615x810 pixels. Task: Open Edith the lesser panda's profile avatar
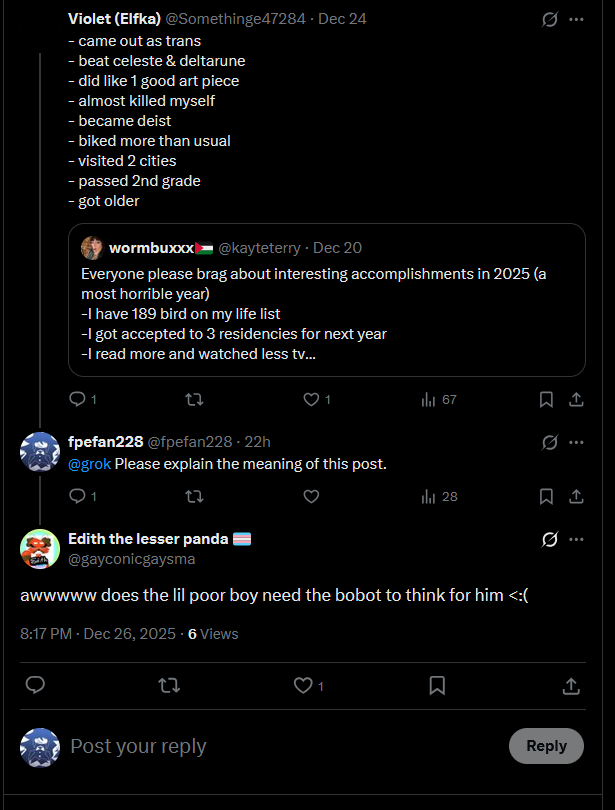click(40, 549)
